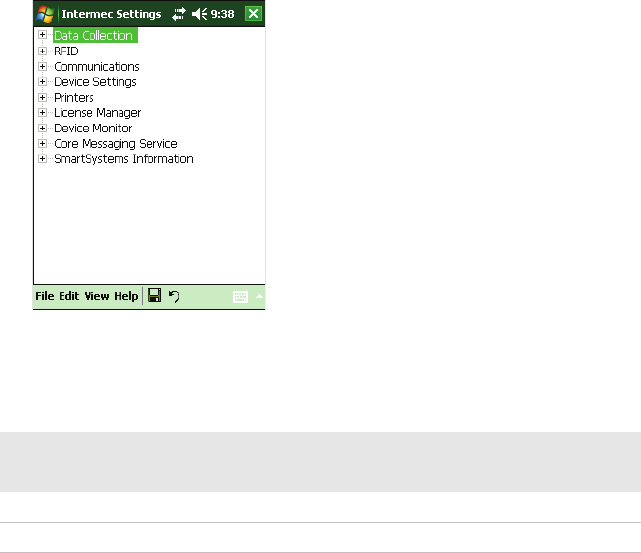
Task: Expand the Data Collection node
Action: [43, 35]
